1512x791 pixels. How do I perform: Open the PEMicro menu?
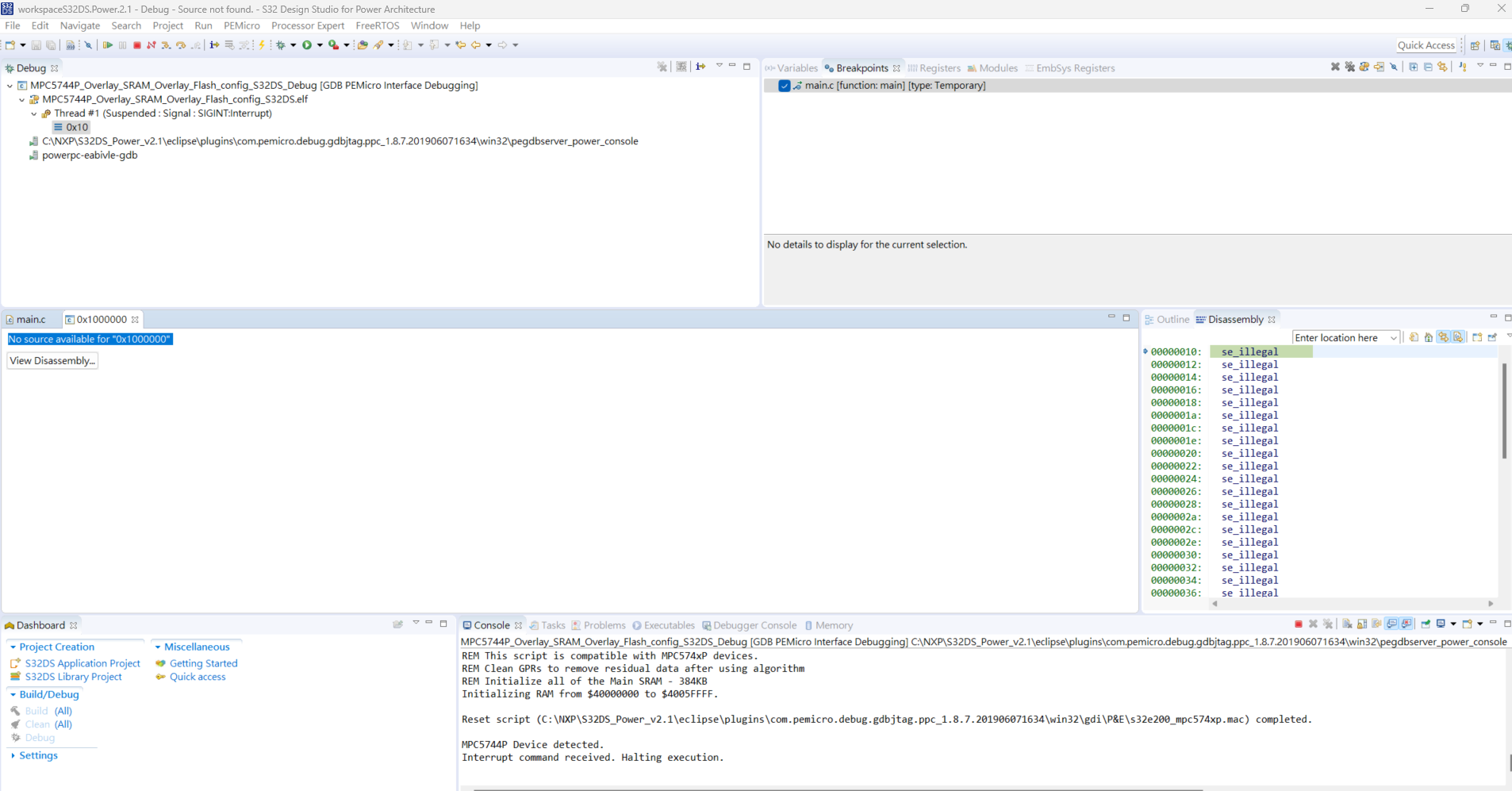click(242, 25)
